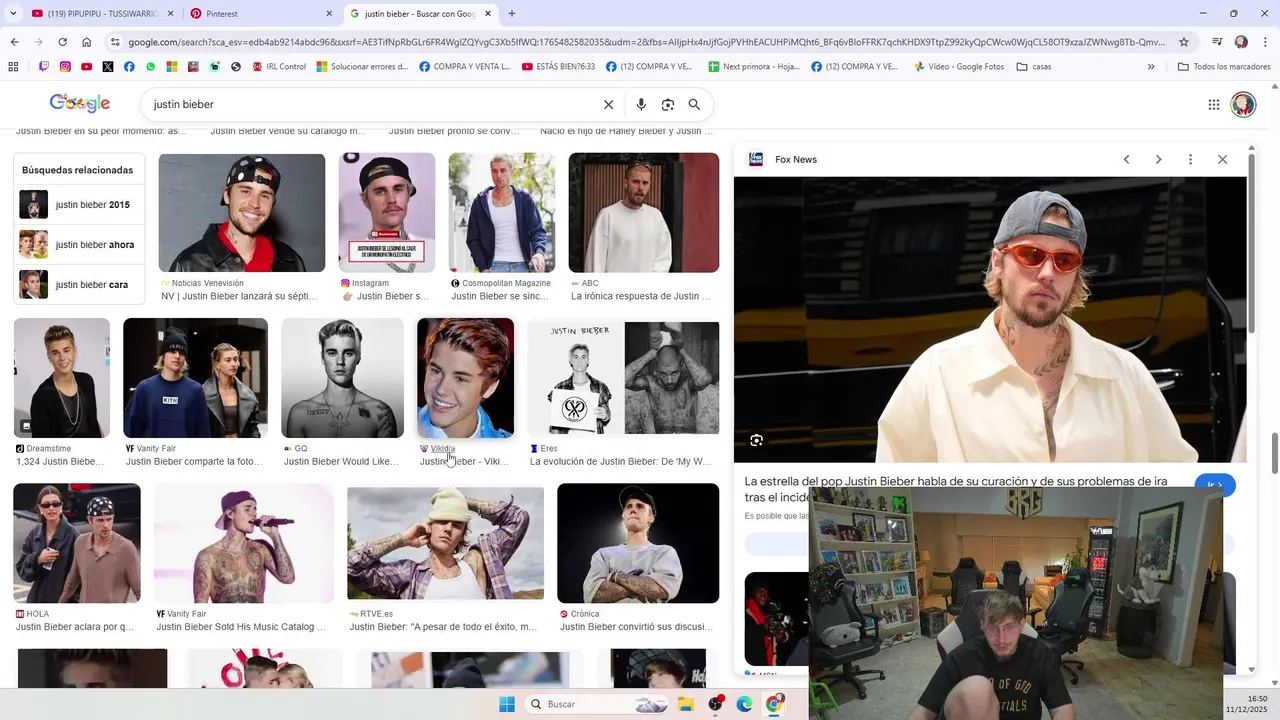Launch Microsoft Edge from the taskbar
This screenshot has height=720, width=1280.
click(744, 704)
